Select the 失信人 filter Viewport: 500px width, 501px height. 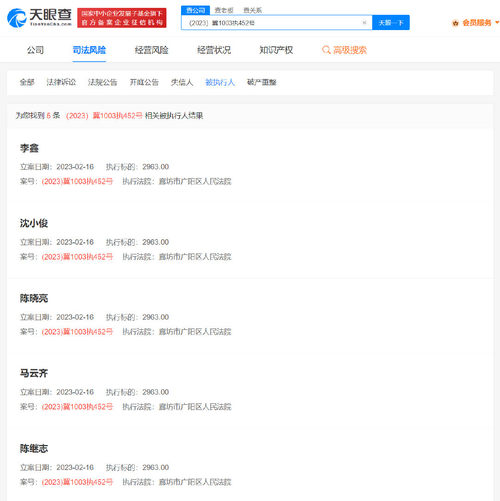[182, 82]
